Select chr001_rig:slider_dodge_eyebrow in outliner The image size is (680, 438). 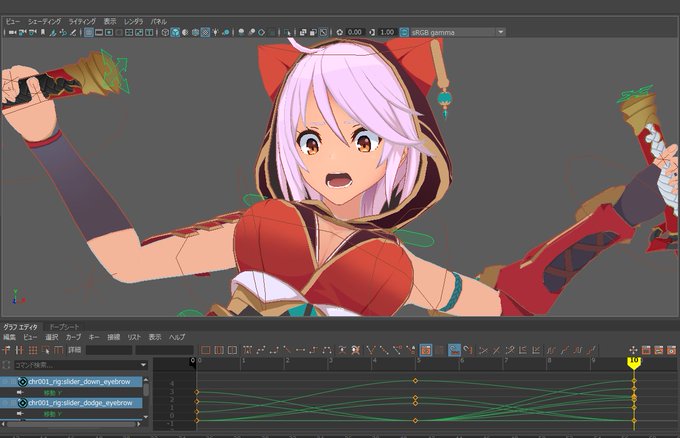(71, 403)
